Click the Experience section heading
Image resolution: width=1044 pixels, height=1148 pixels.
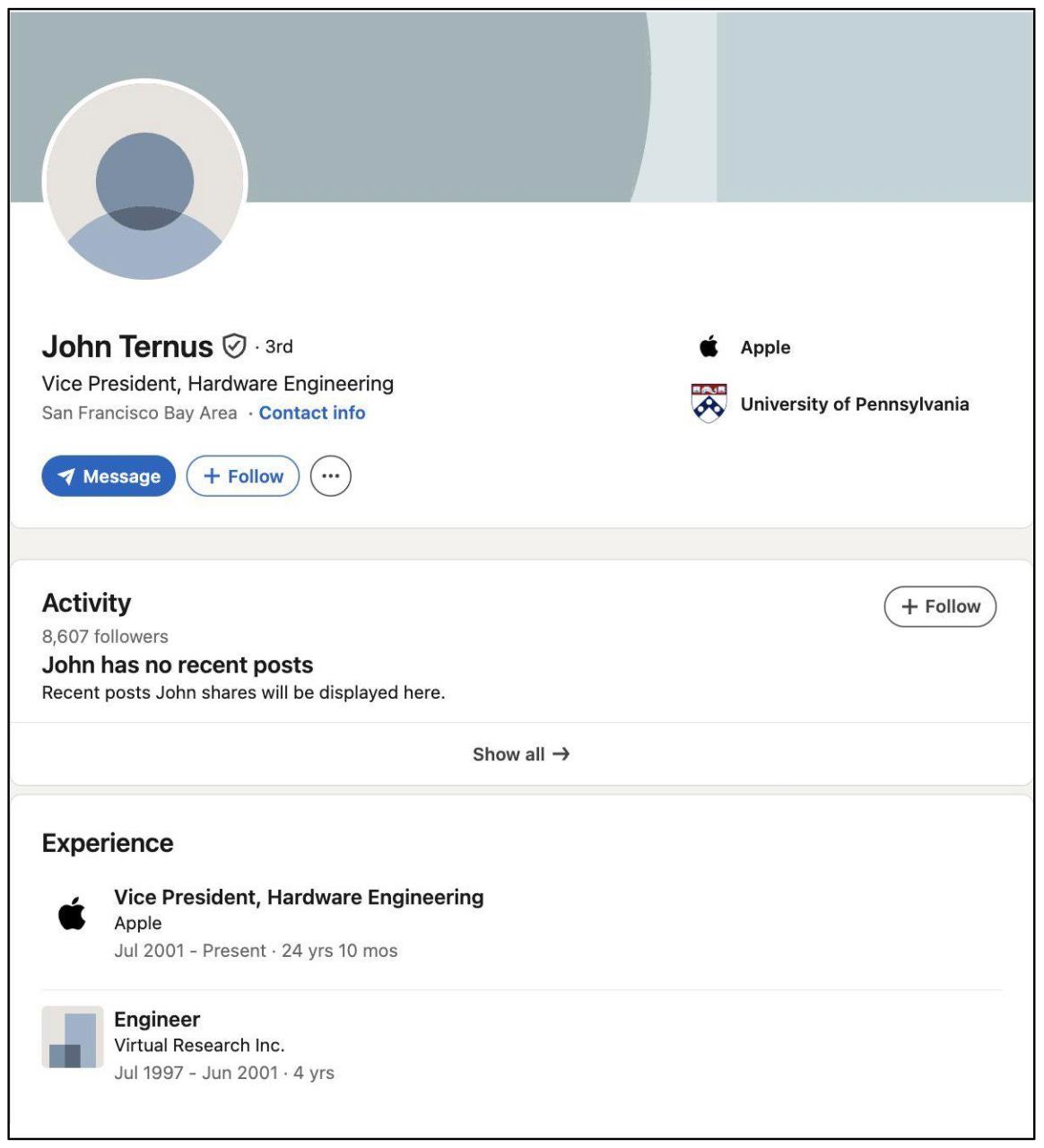tap(108, 843)
